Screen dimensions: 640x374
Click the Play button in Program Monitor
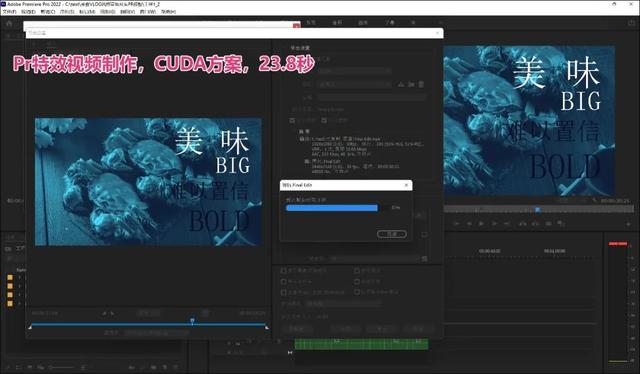(x=481, y=224)
